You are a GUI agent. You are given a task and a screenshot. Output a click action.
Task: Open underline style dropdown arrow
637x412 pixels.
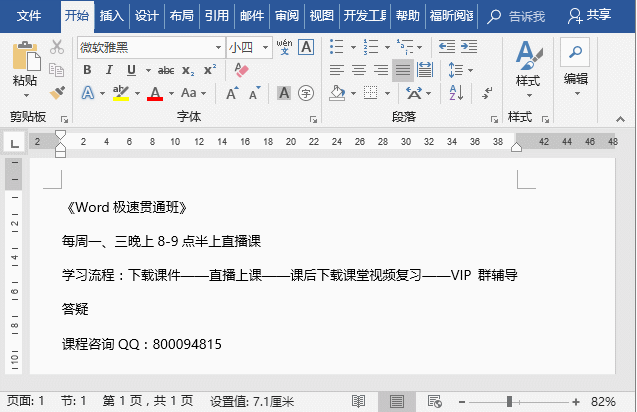coord(148,70)
